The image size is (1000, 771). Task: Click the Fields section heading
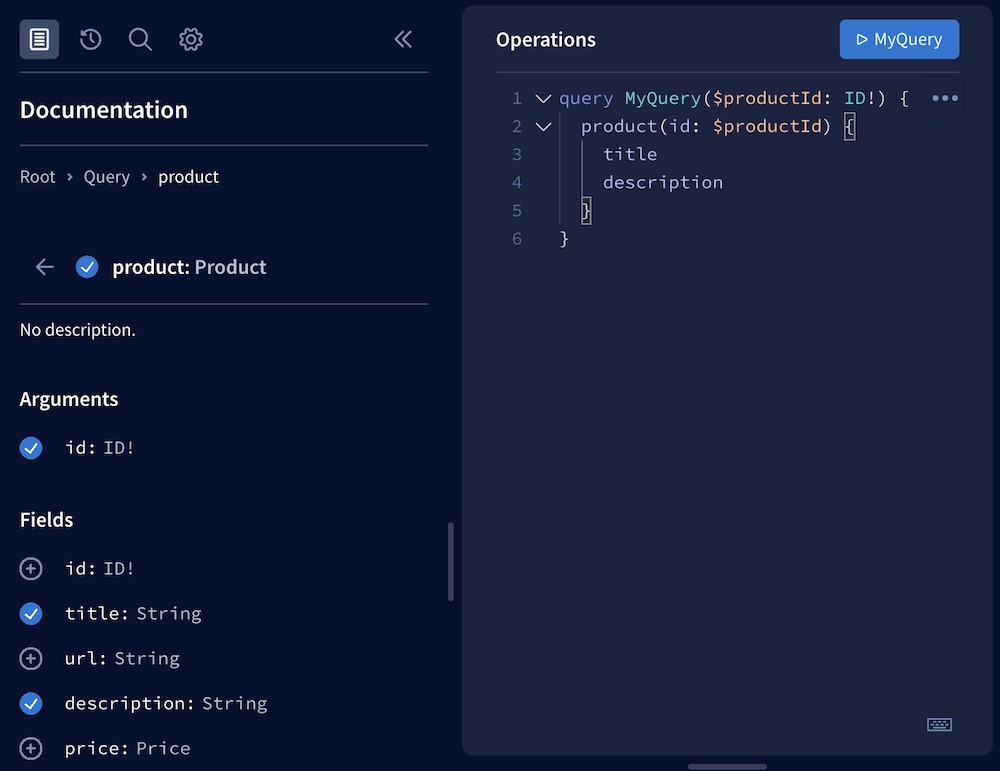[x=47, y=520]
